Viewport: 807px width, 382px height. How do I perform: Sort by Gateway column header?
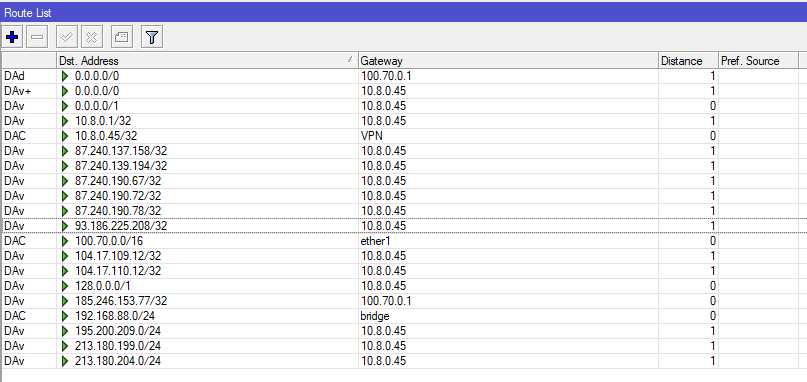(508, 61)
